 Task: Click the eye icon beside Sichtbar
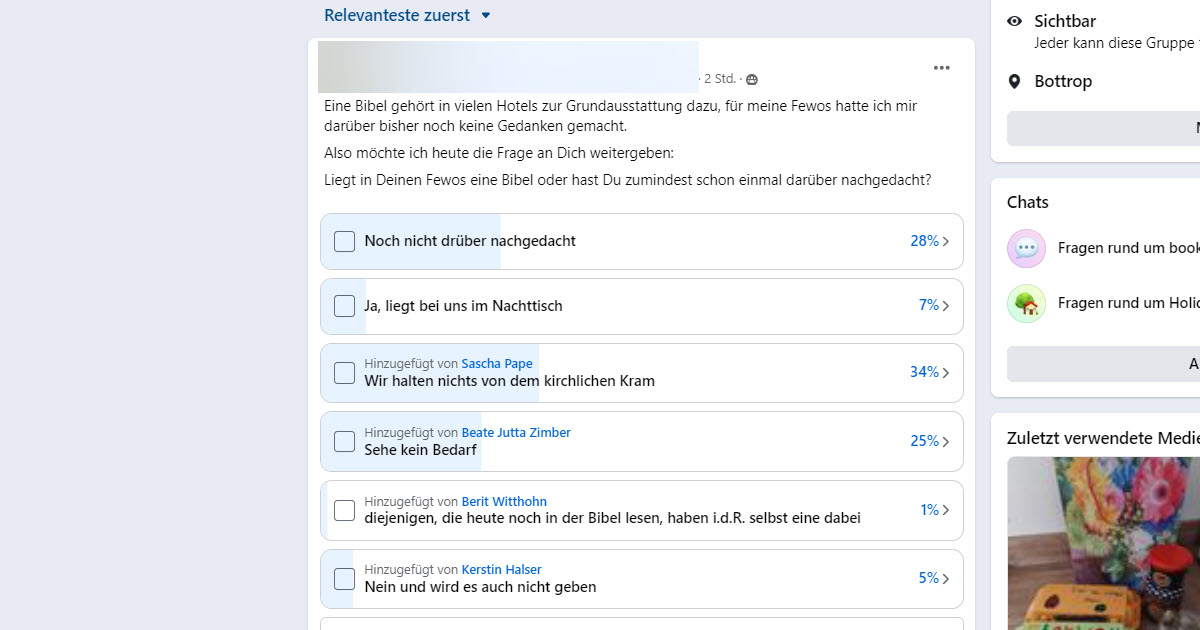[x=1014, y=21]
